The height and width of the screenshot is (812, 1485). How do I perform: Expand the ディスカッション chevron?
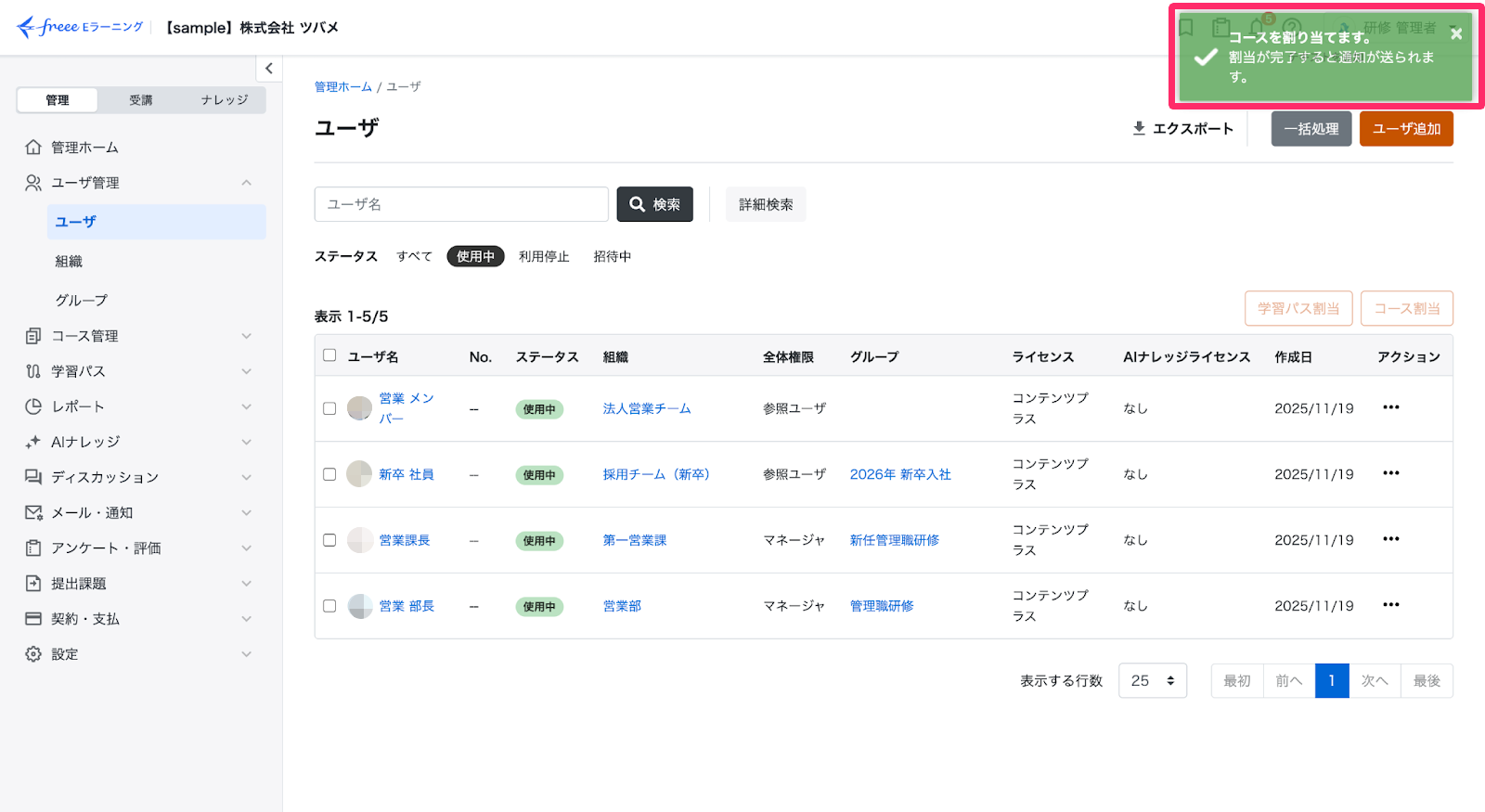point(247,477)
